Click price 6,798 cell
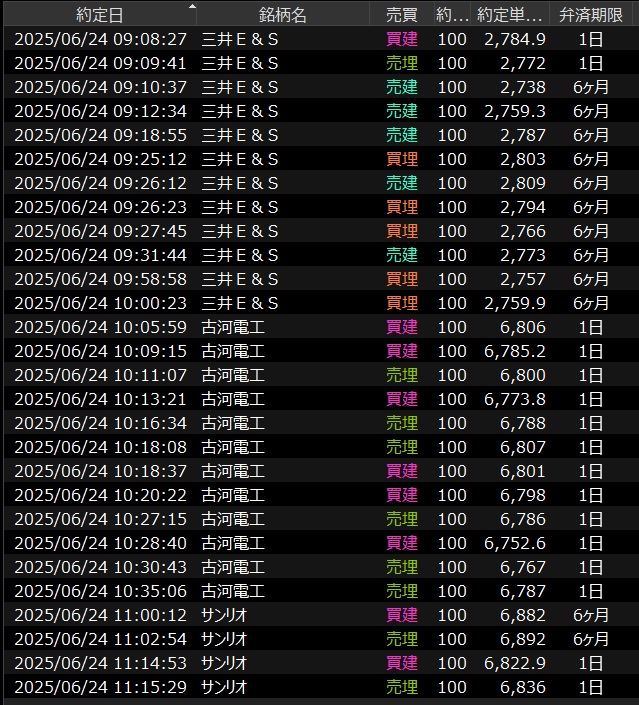Screen dimensions: 639x705 coord(523,495)
